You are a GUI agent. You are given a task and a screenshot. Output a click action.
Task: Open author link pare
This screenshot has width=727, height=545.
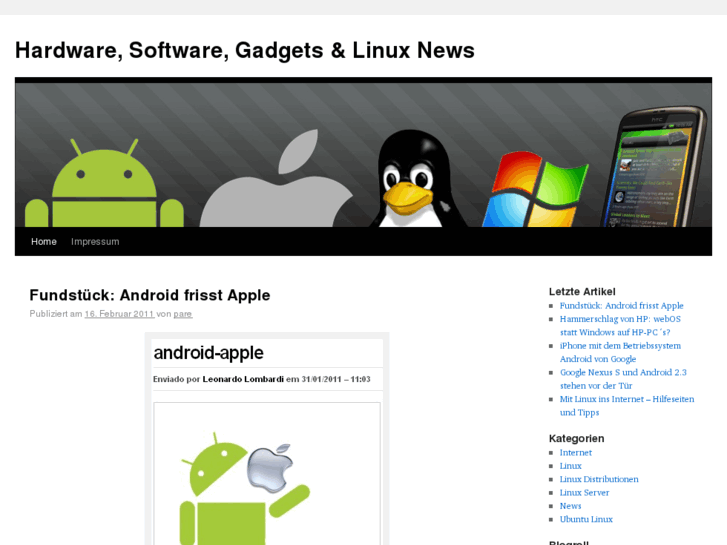(x=183, y=314)
